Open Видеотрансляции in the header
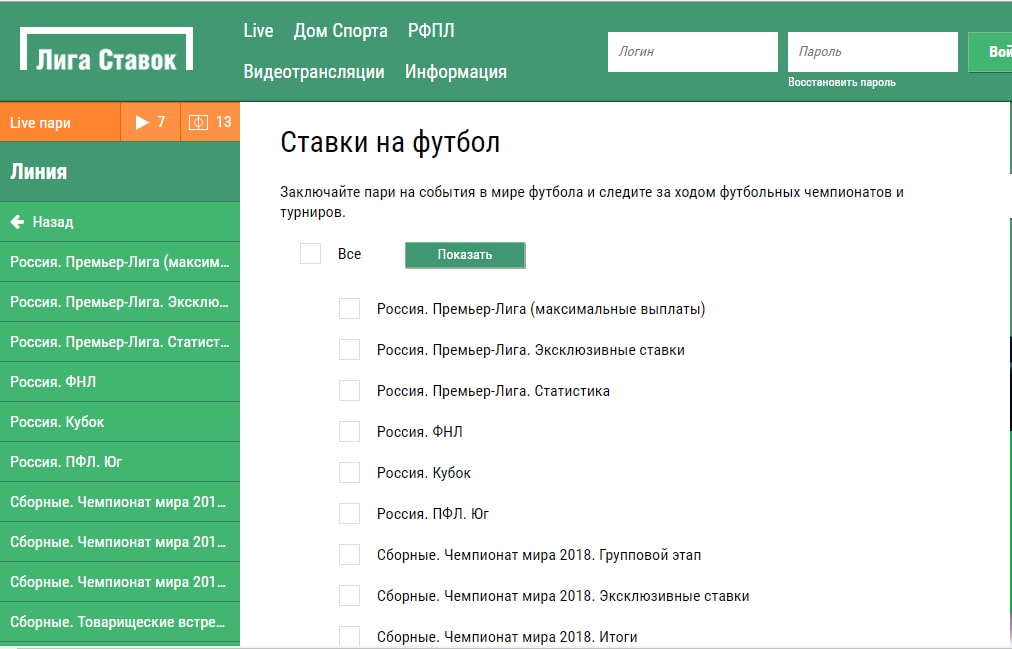The height and width of the screenshot is (649, 1012). [x=314, y=72]
